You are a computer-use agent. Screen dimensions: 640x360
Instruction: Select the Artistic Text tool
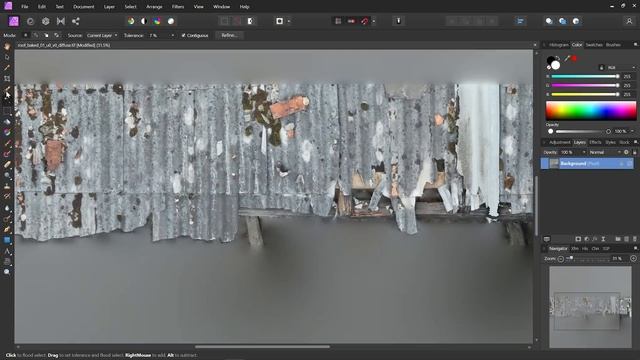7,251
